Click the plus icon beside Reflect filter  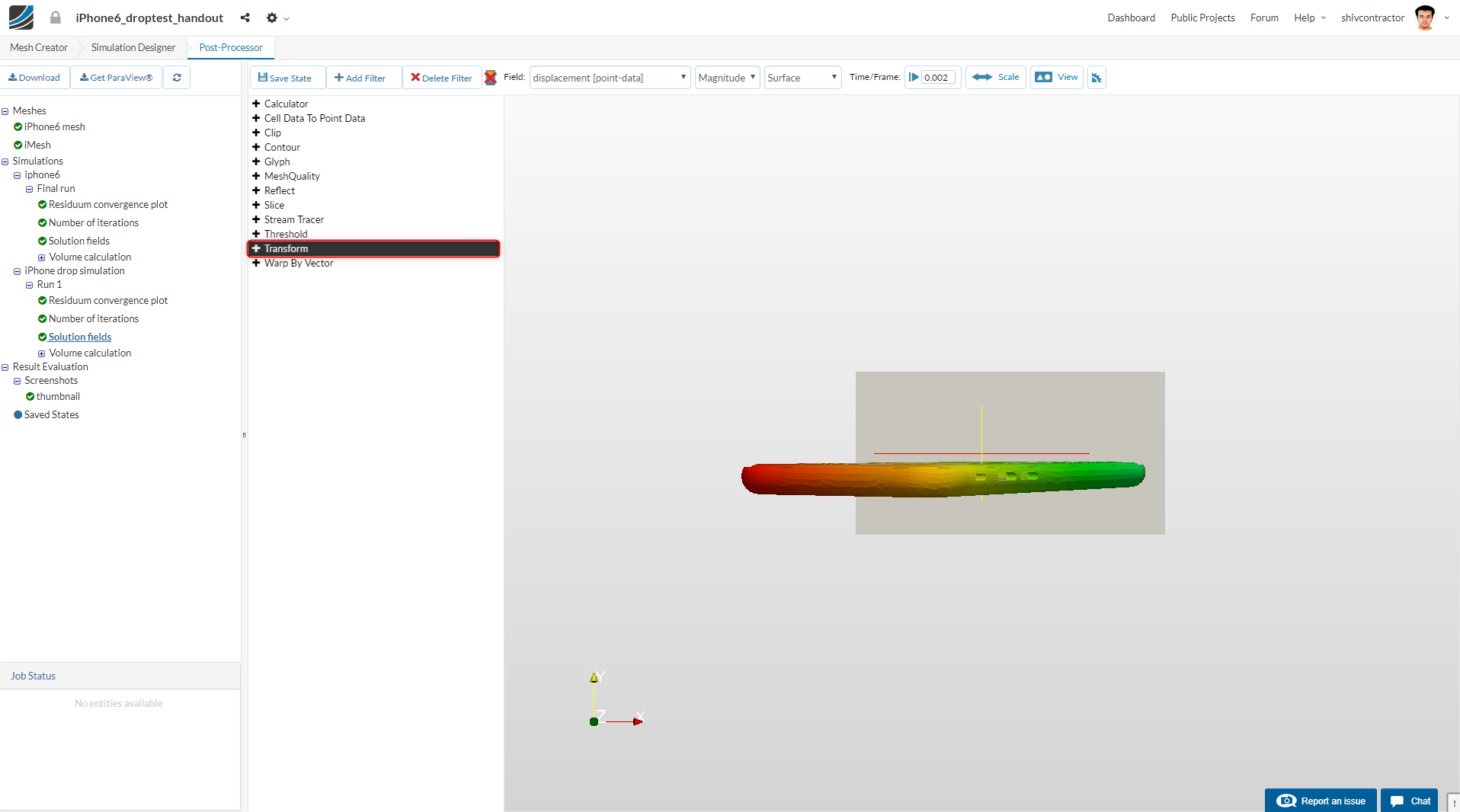(256, 190)
